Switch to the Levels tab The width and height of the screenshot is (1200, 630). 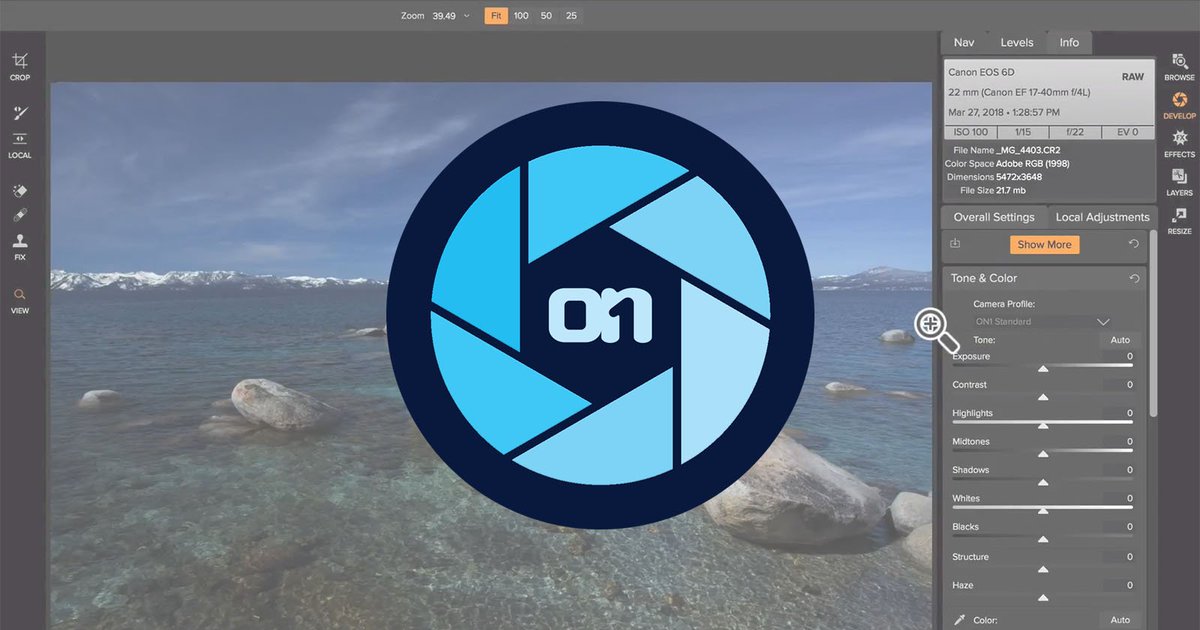pyautogui.click(x=1017, y=42)
